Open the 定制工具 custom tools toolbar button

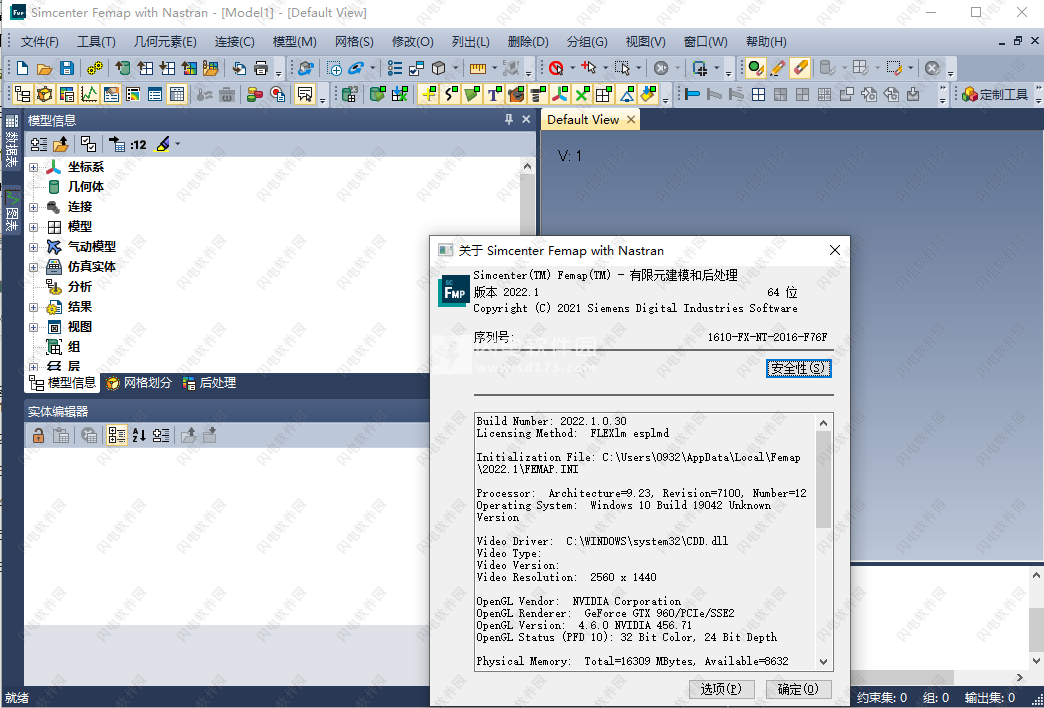click(995, 95)
